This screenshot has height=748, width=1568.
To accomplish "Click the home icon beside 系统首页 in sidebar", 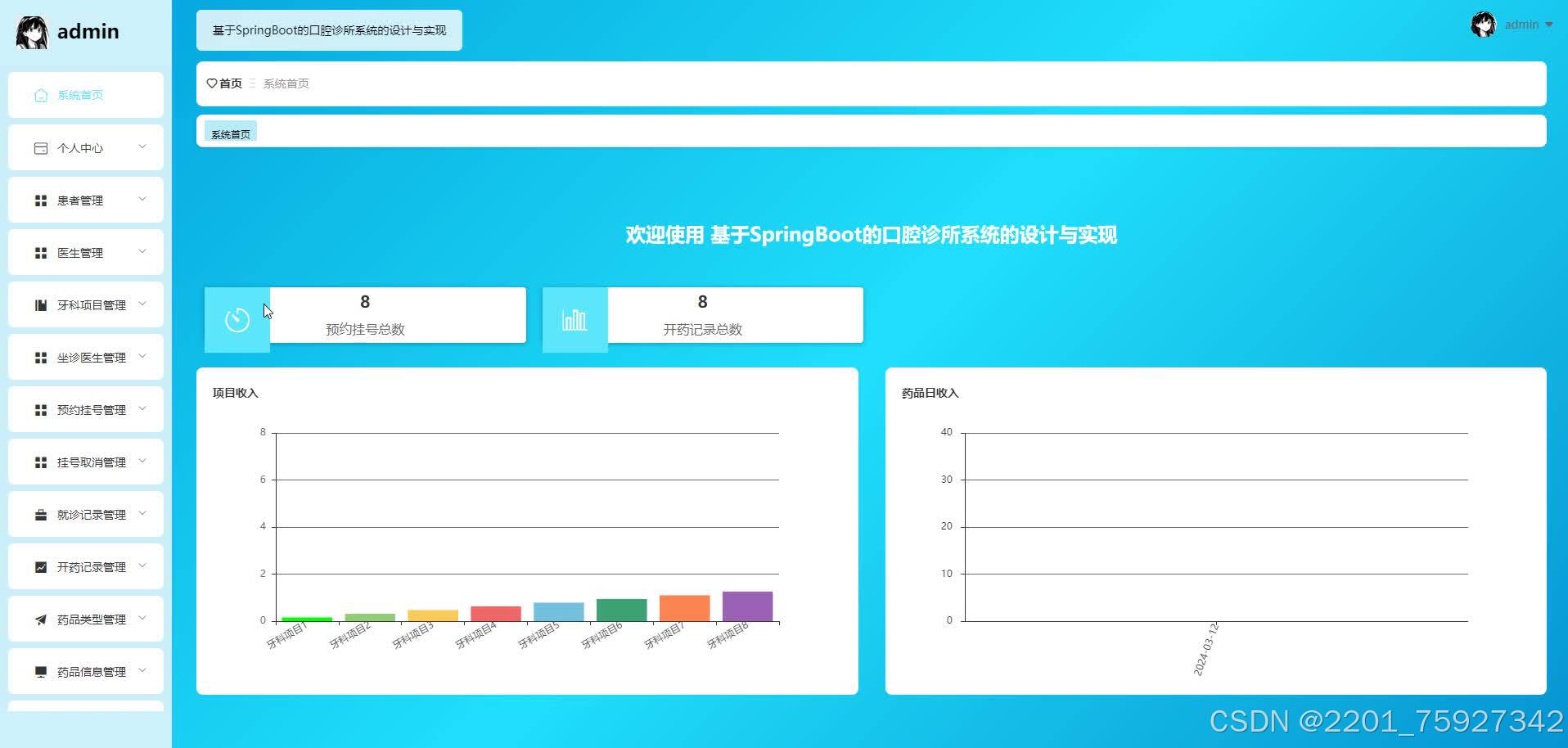I will (41, 96).
